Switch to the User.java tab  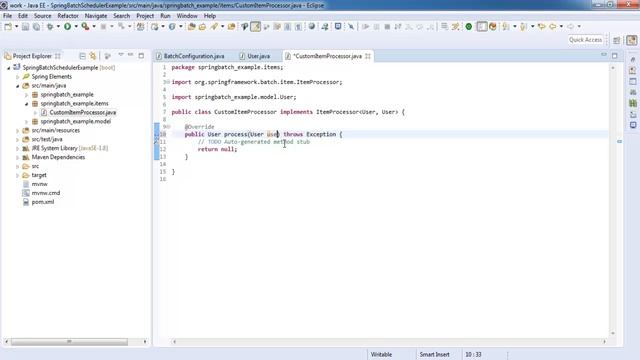click(258, 56)
